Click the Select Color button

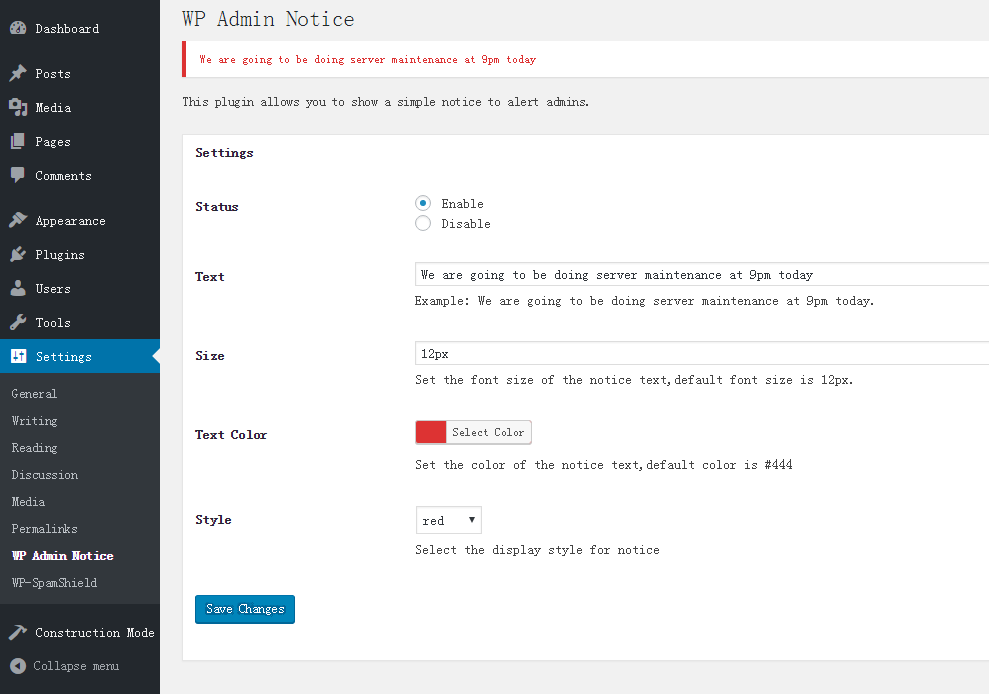(x=488, y=432)
